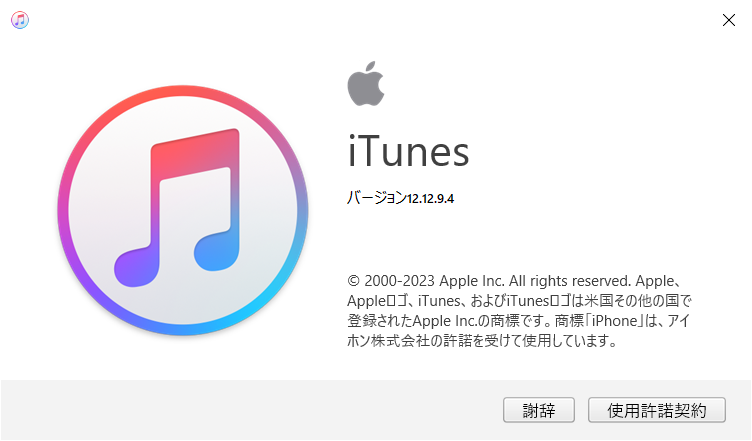Screen dimensions: 752x441
Task: Open the 使用許諾契約 license agreement button
Action: 657,410
